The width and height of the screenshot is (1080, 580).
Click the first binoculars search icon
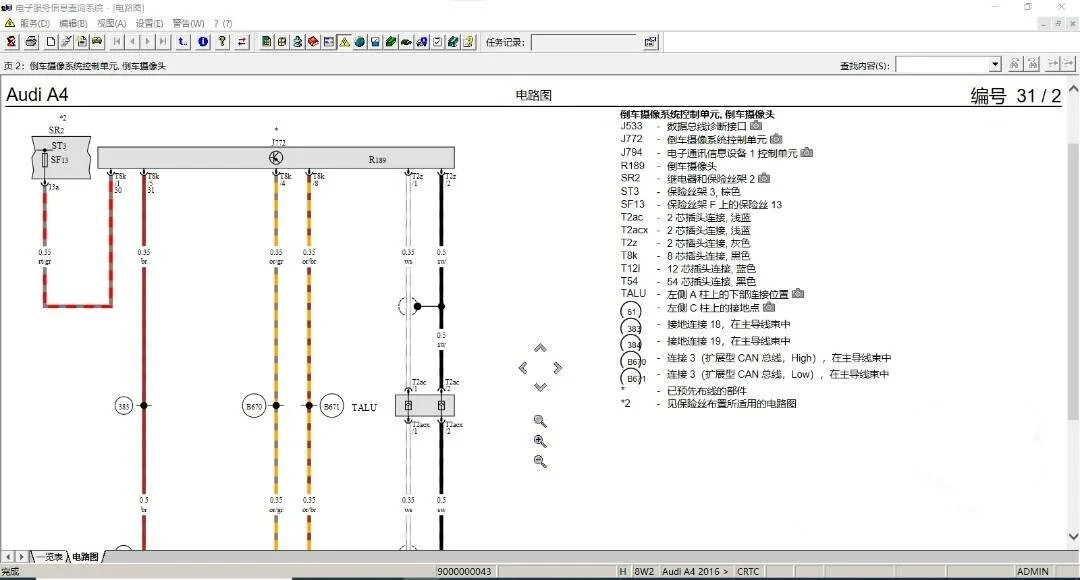pos(1014,64)
